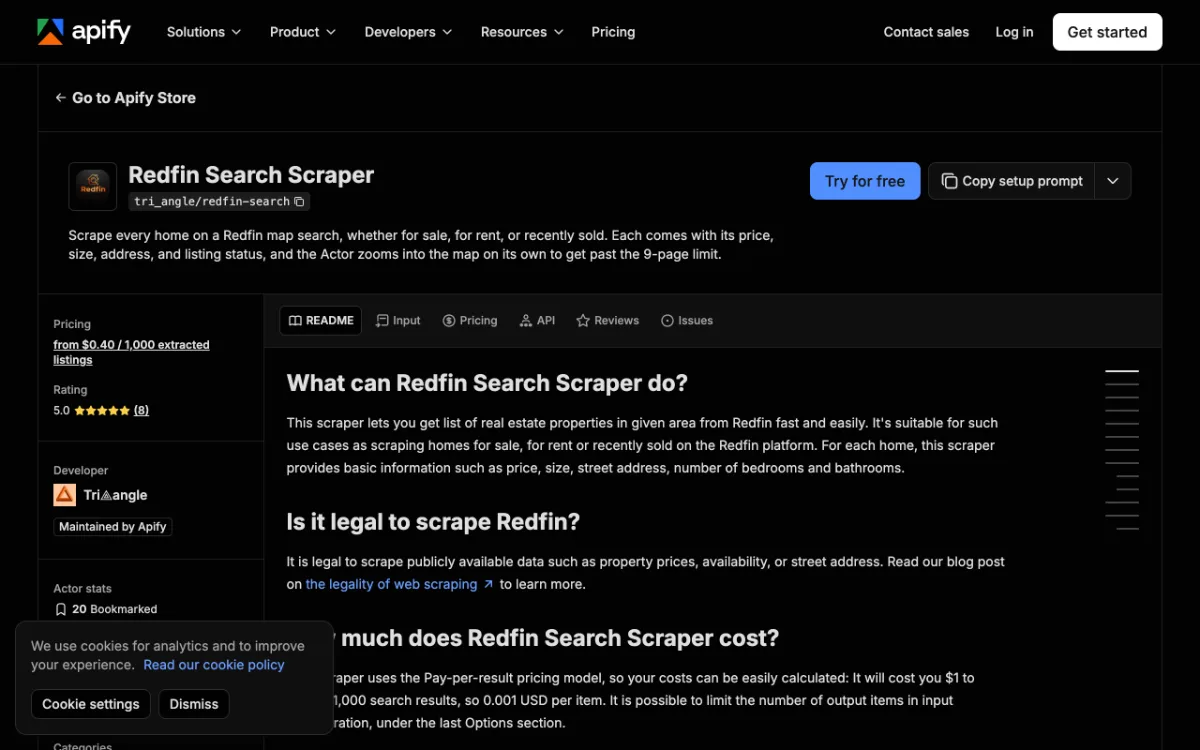Viewport: 1200px width, 750px height.
Task: Click the Try for free button
Action: [865, 181]
